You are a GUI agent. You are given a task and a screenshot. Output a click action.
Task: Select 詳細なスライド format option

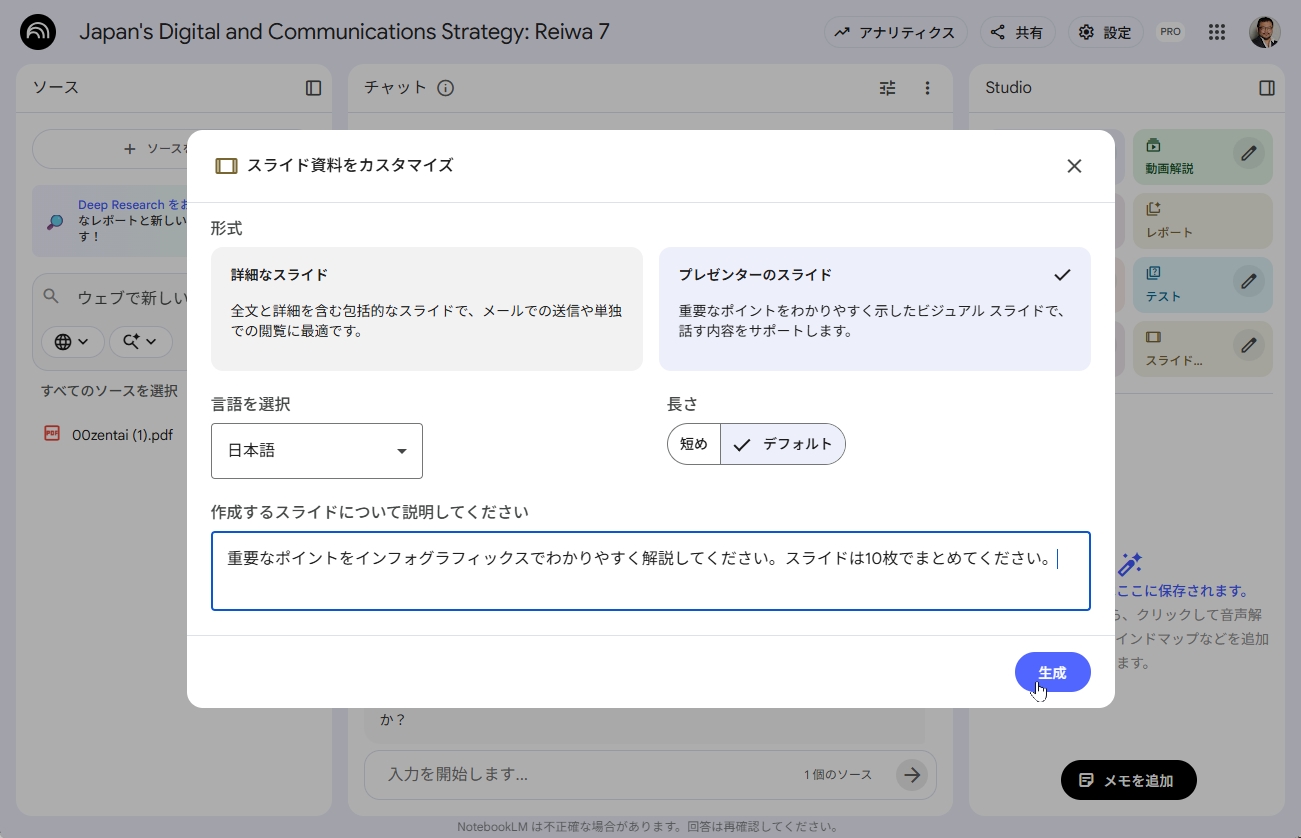(427, 309)
